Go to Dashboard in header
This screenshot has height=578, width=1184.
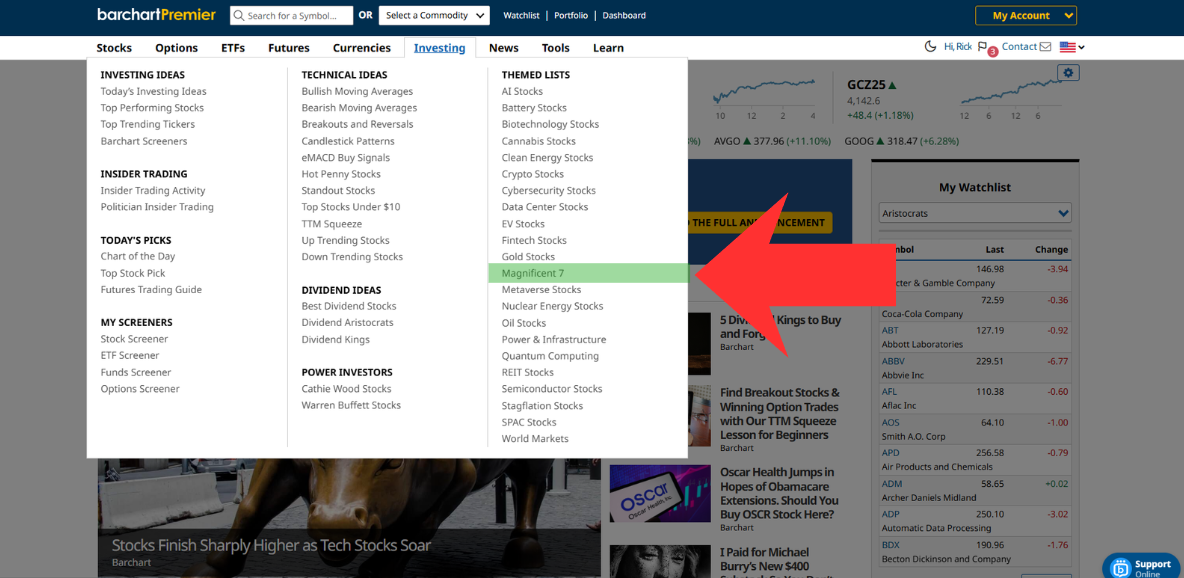pos(624,15)
